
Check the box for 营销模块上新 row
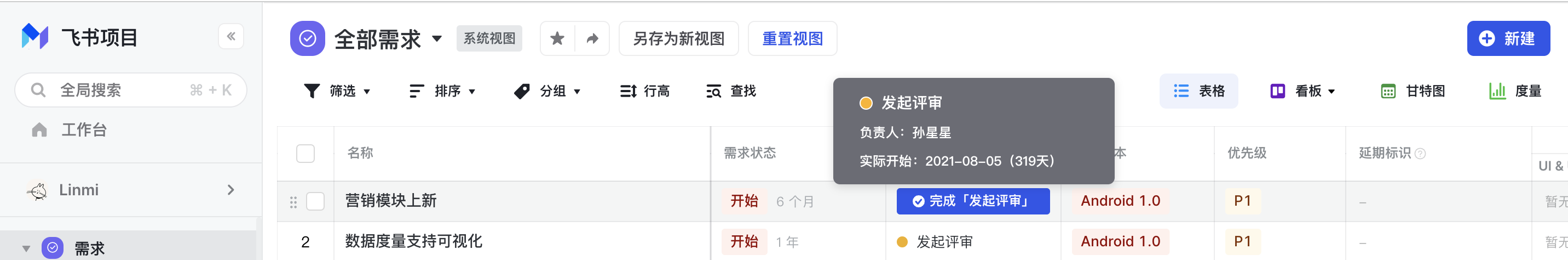tap(315, 201)
